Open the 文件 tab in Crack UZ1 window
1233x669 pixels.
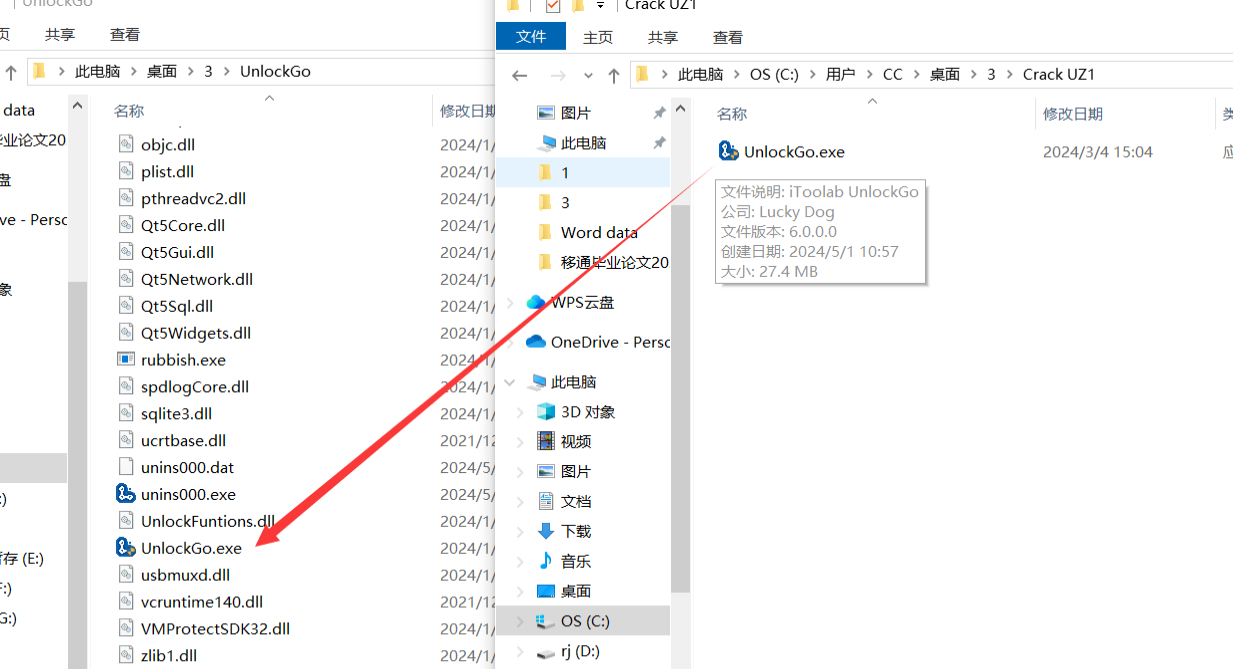coord(531,37)
